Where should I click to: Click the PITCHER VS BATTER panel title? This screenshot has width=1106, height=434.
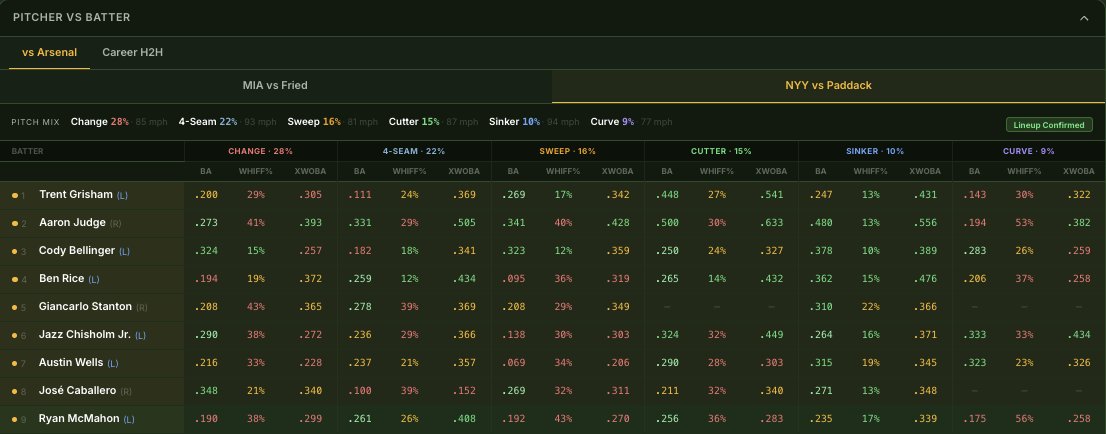72,18
